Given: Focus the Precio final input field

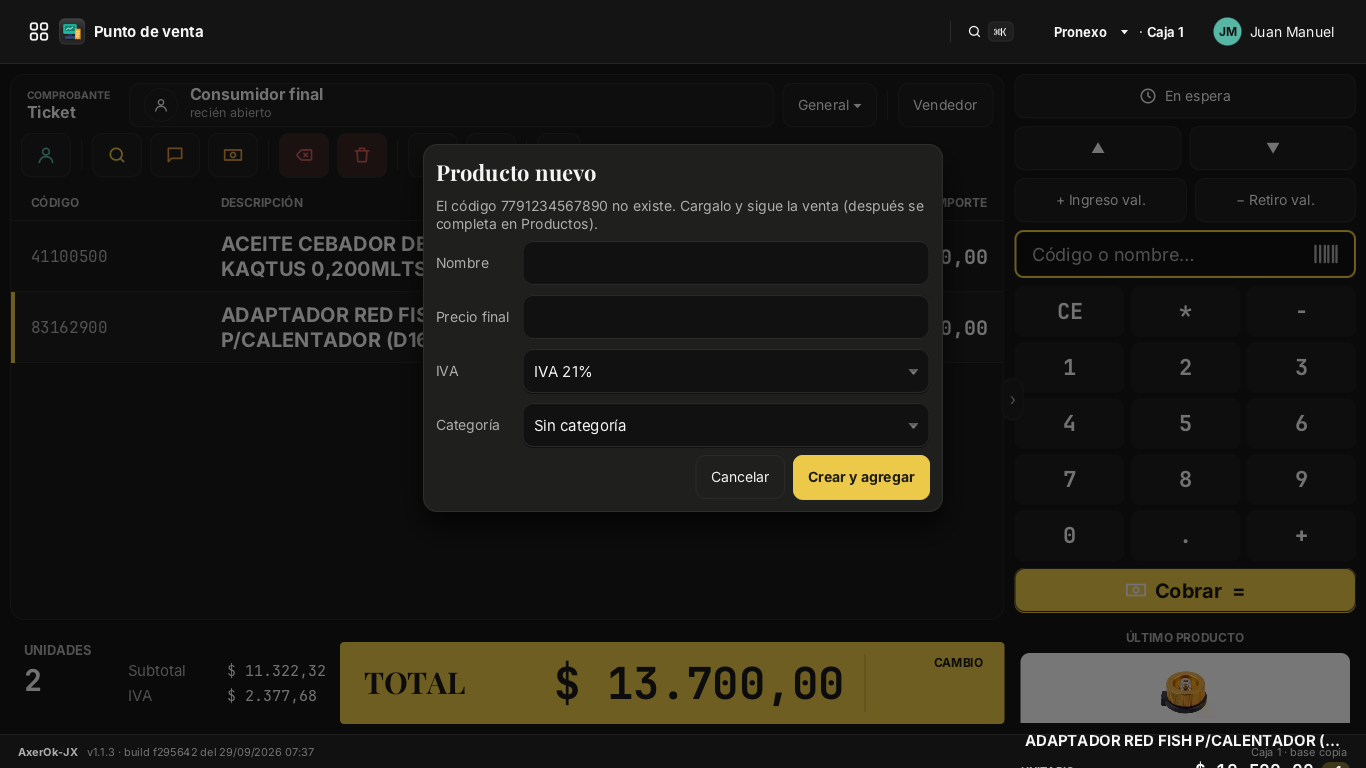Looking at the screenshot, I should (x=726, y=317).
